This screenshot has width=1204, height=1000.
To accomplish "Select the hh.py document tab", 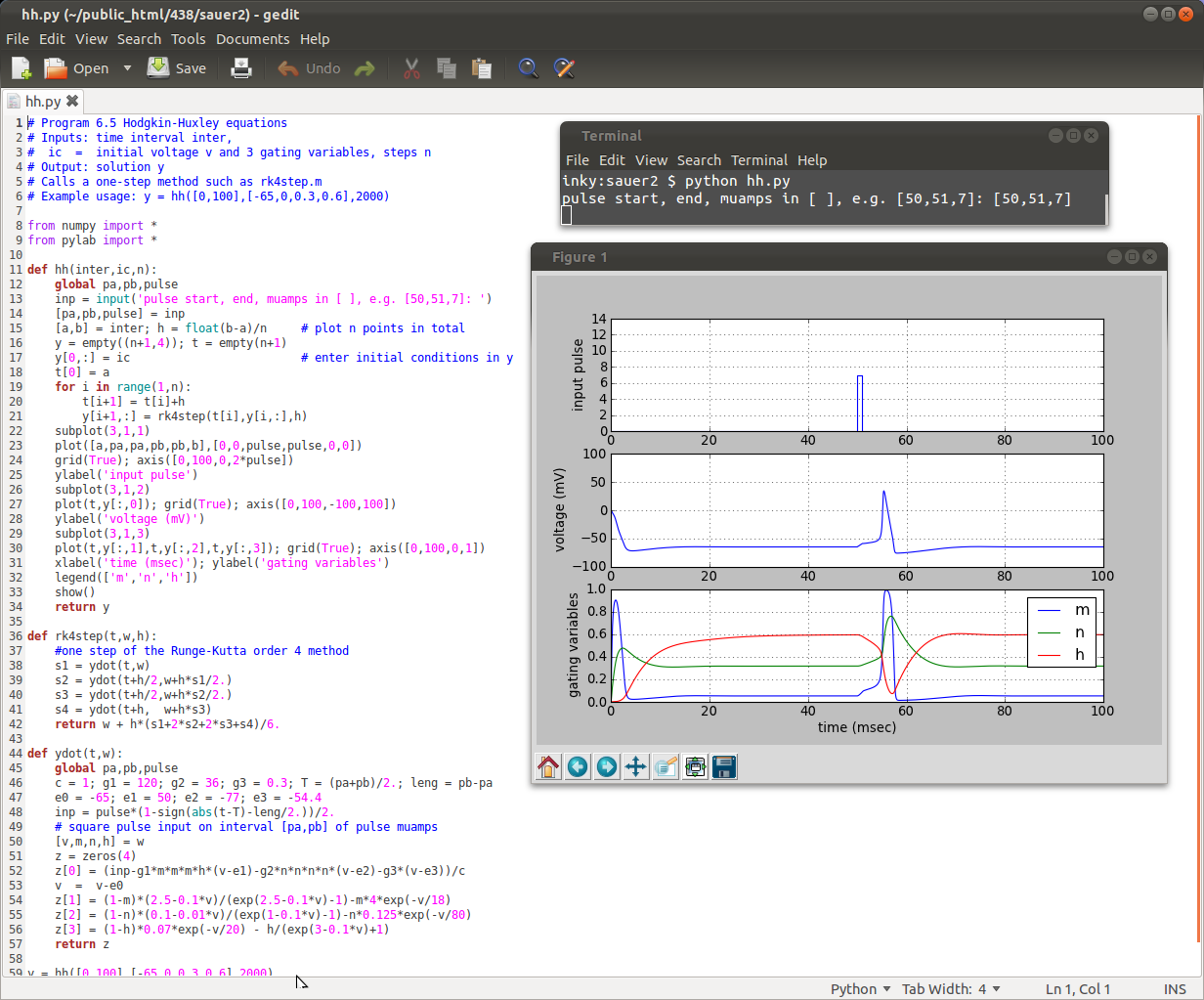I will coord(43,101).
